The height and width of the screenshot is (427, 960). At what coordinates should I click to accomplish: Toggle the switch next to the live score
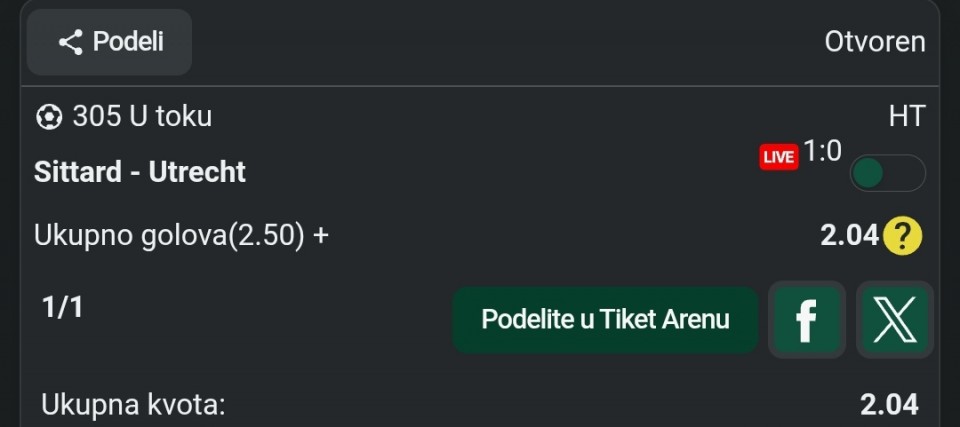click(888, 173)
